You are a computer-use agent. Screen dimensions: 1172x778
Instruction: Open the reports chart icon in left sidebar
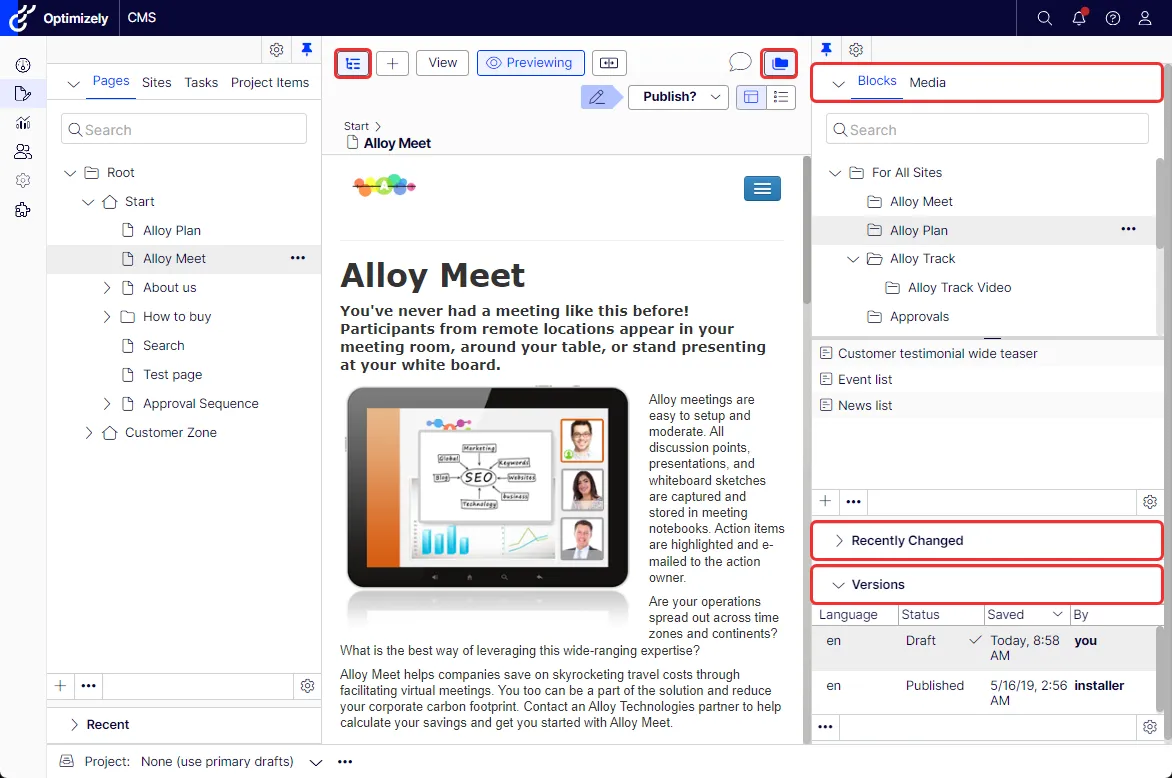(23, 123)
